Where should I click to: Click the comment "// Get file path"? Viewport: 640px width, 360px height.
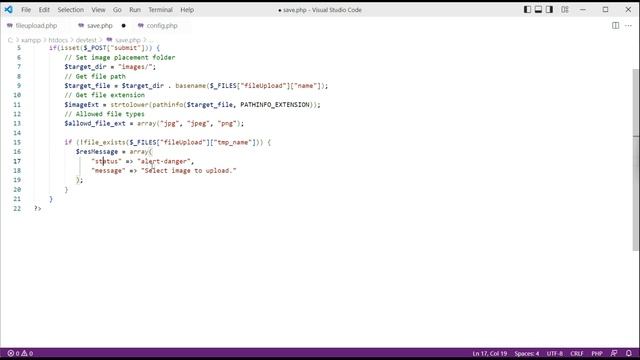95,76
